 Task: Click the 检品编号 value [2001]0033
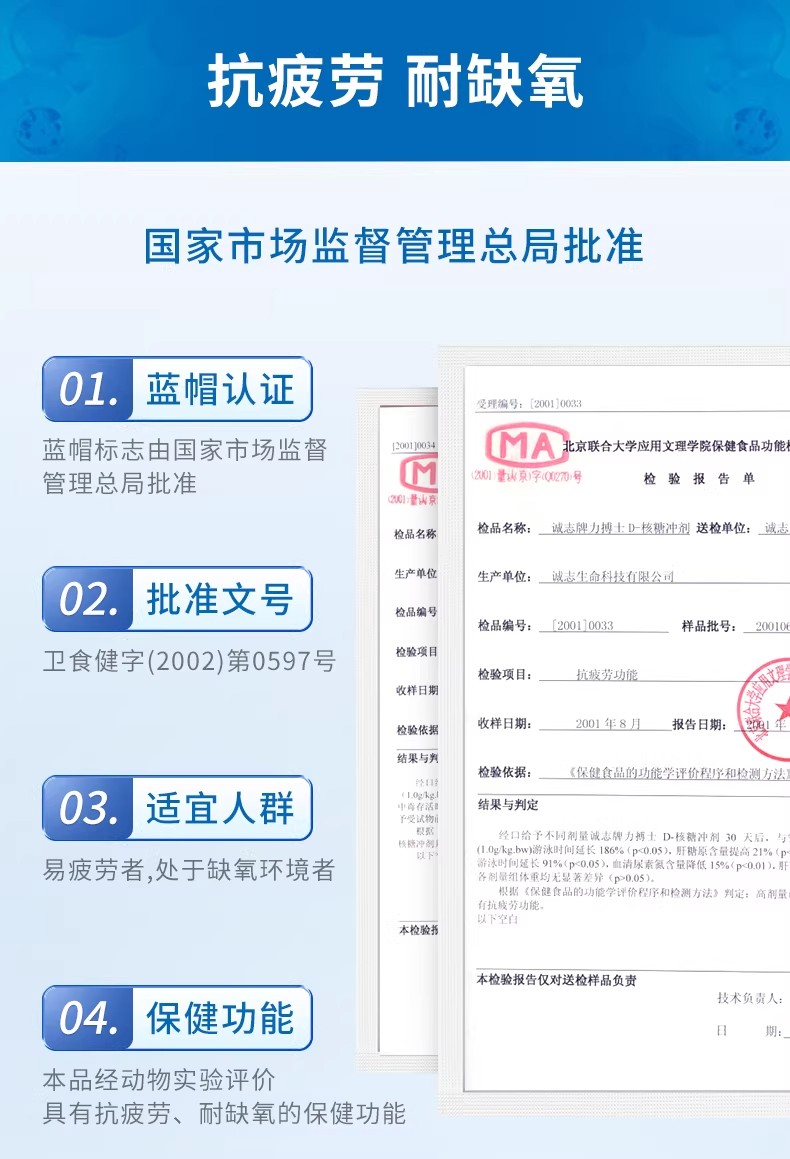coord(584,625)
